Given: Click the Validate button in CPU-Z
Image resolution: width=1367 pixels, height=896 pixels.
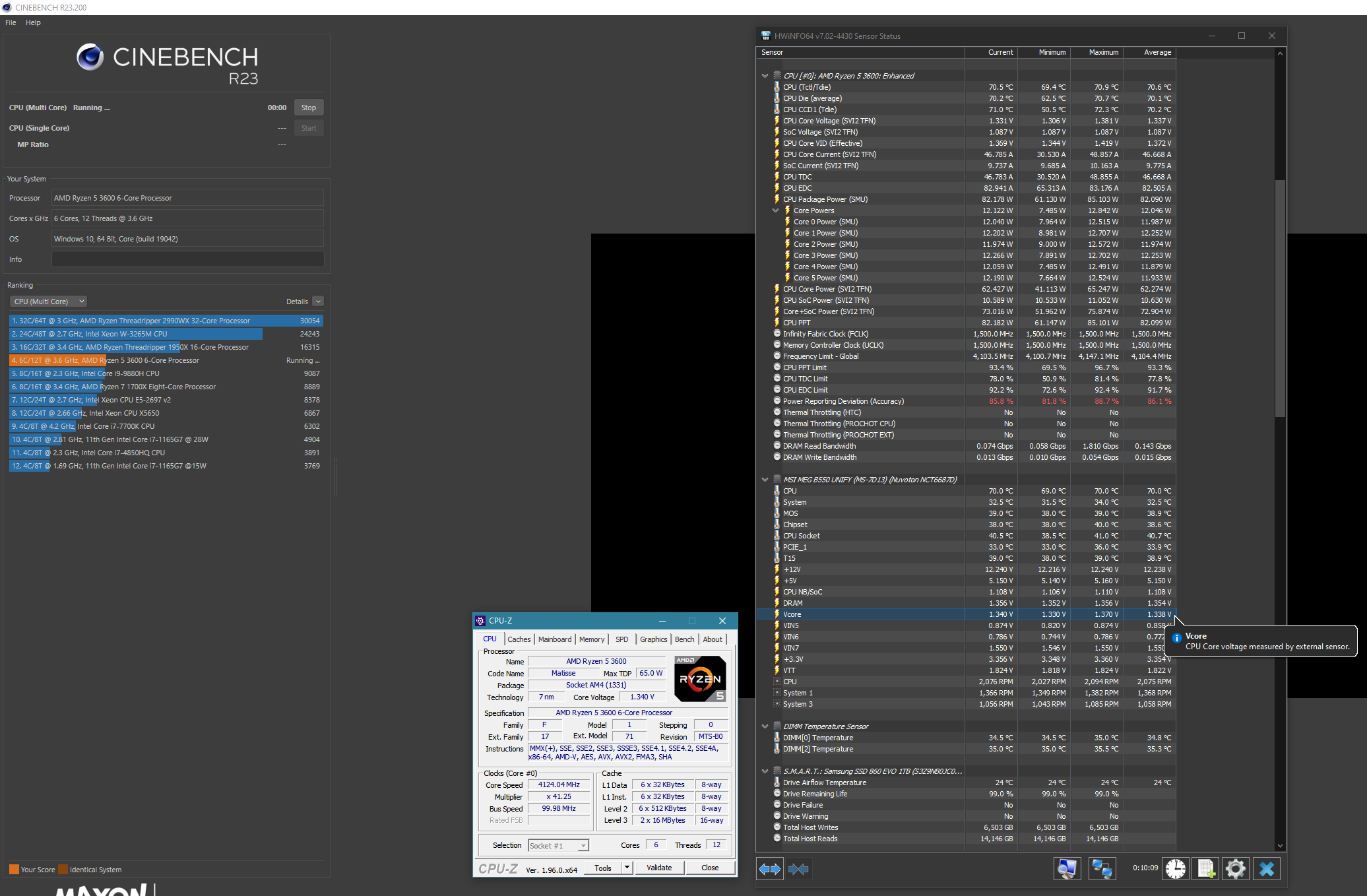Looking at the screenshot, I should (658, 868).
